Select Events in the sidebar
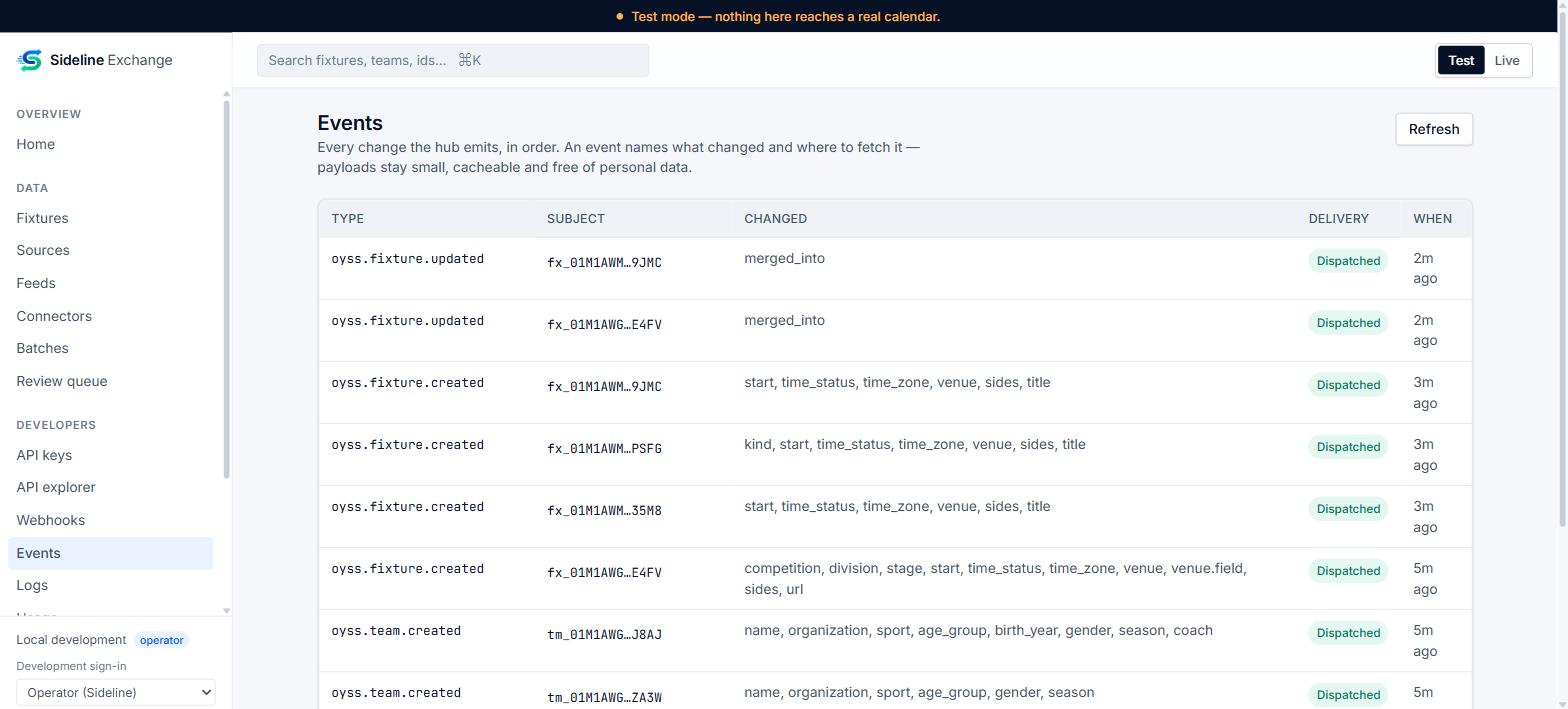The width and height of the screenshot is (1568, 709). click(x=111, y=553)
